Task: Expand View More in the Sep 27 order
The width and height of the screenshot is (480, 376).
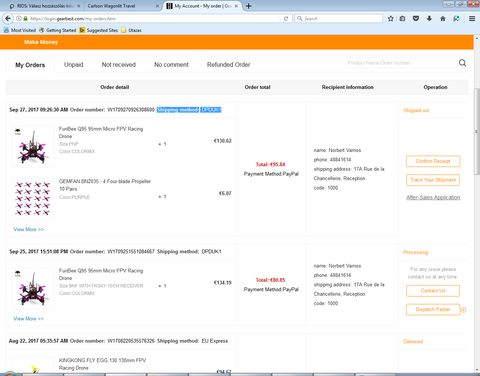Action: 29,229
